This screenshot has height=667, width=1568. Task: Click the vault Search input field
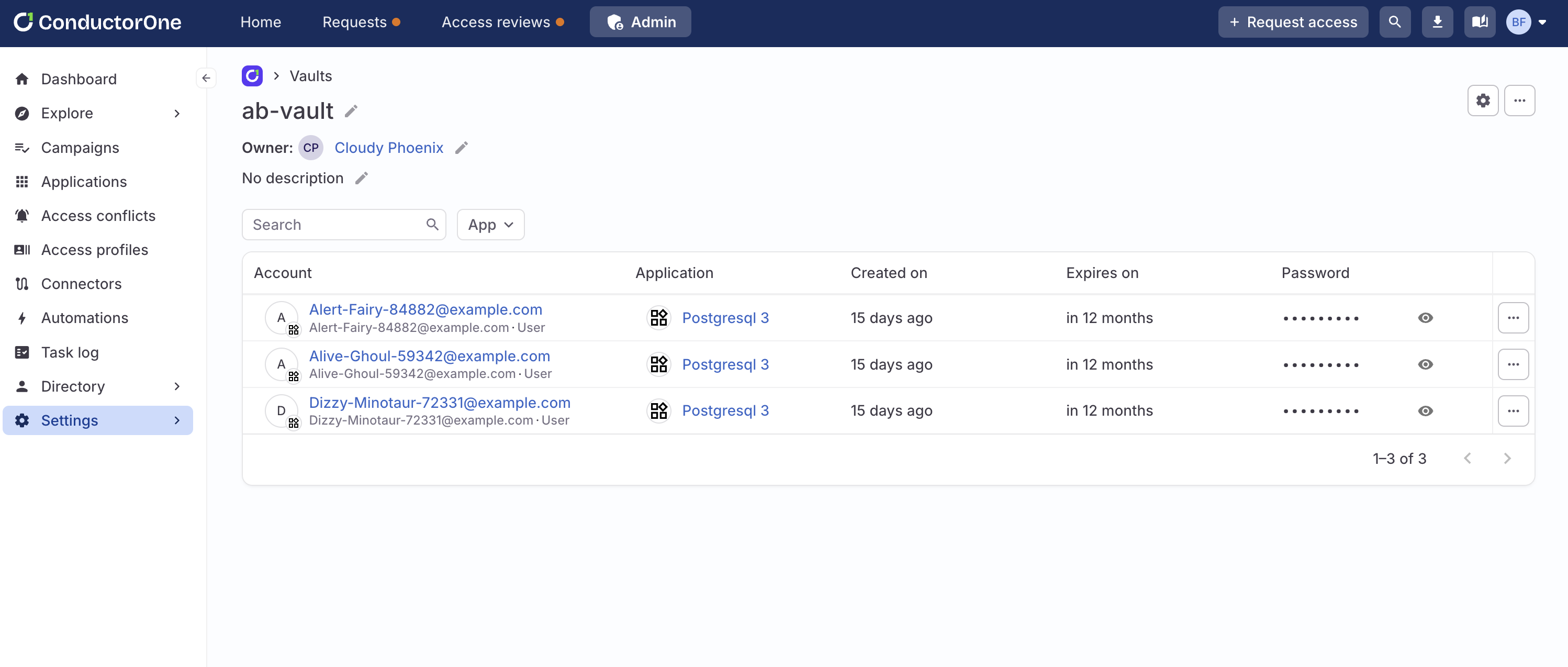tap(336, 225)
